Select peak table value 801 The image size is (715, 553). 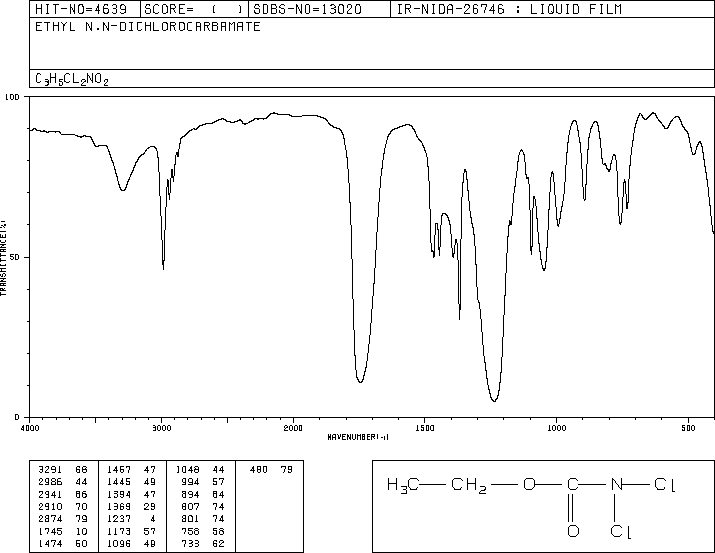point(190,519)
